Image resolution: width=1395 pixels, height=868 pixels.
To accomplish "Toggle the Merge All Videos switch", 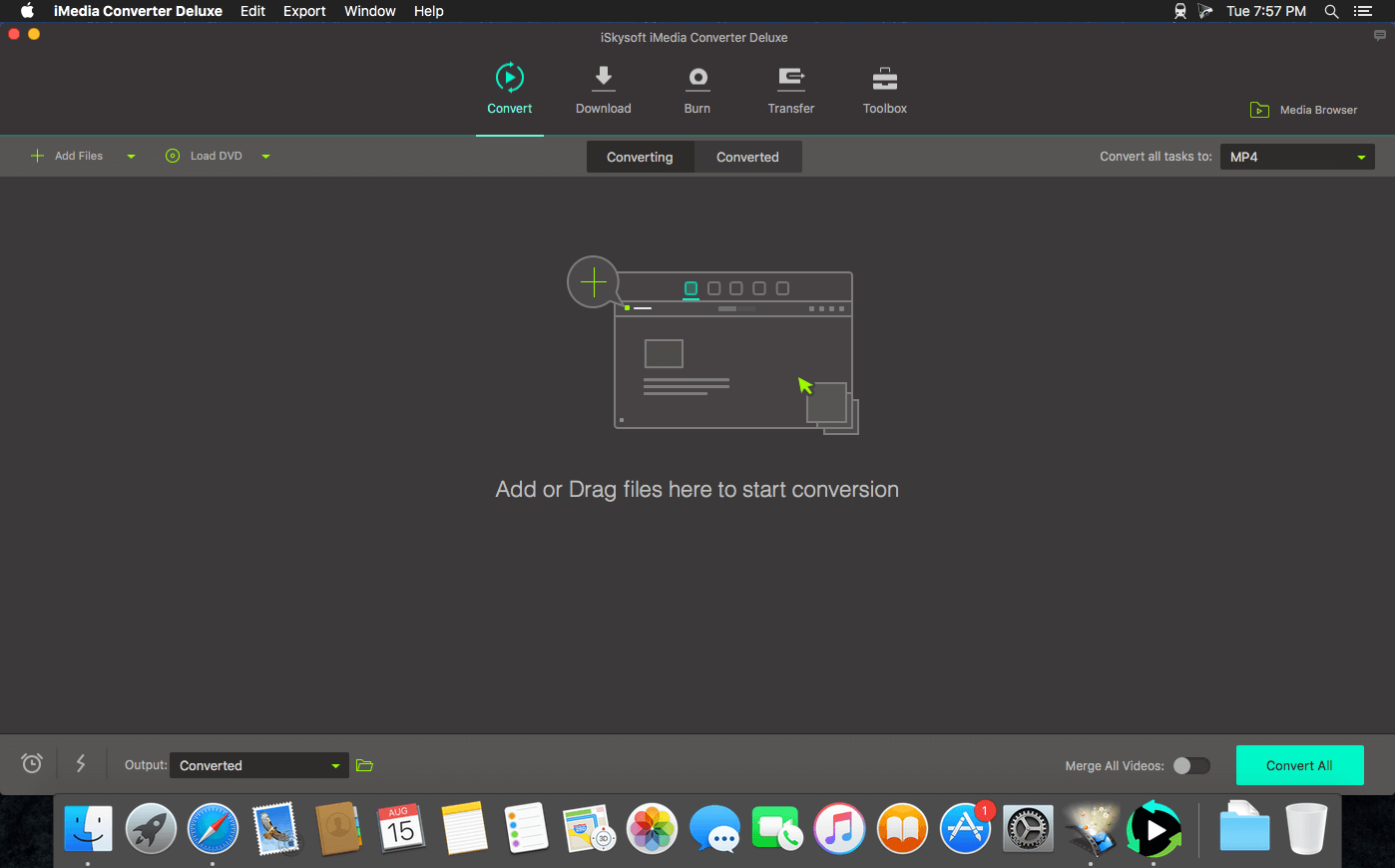I will point(1191,765).
